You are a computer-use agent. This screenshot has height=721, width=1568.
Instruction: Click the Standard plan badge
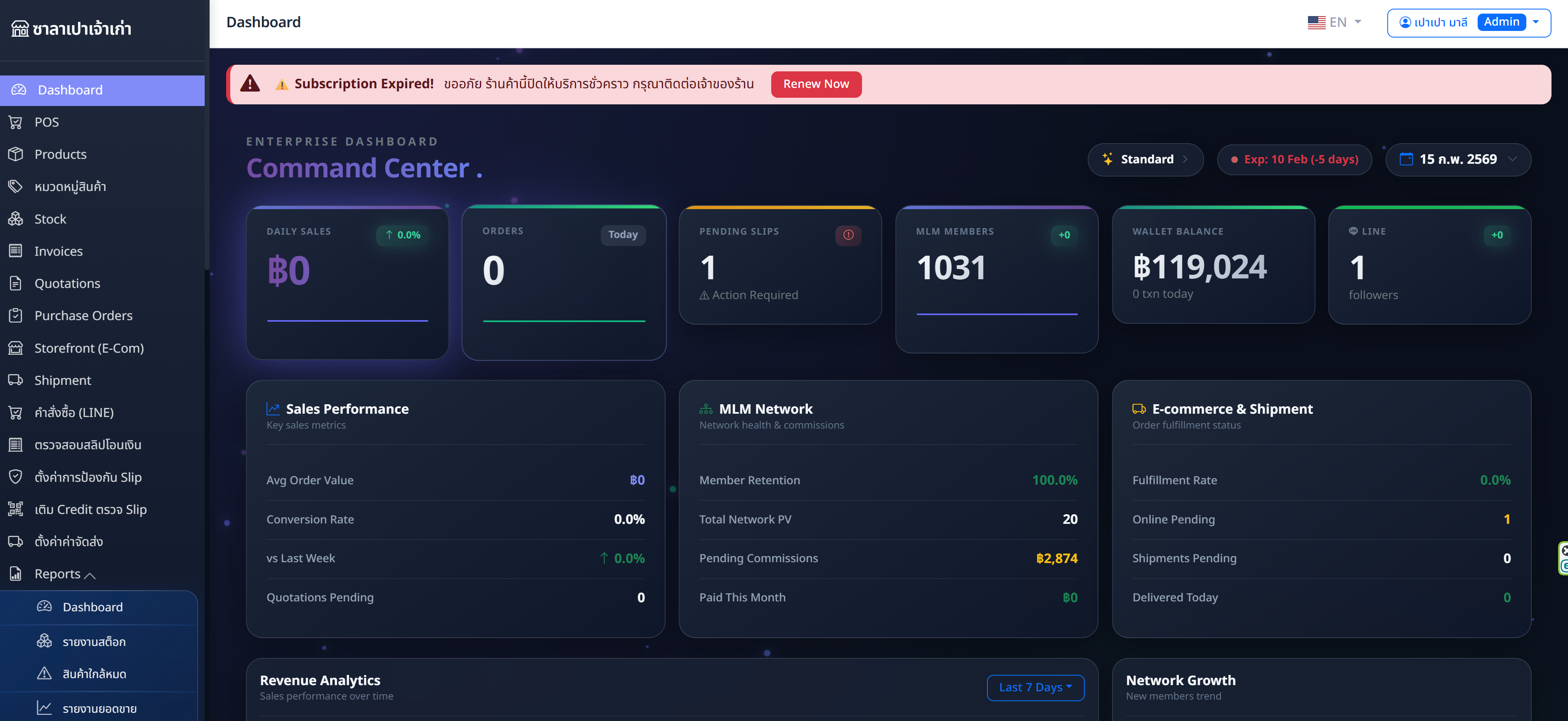1145,159
